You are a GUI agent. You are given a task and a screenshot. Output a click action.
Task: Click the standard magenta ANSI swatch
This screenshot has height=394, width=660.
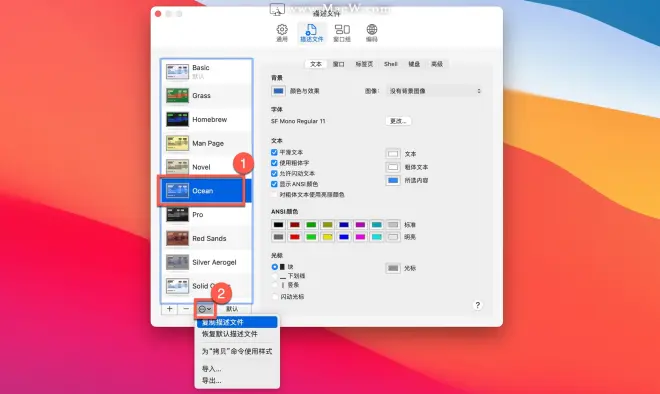pos(360,225)
